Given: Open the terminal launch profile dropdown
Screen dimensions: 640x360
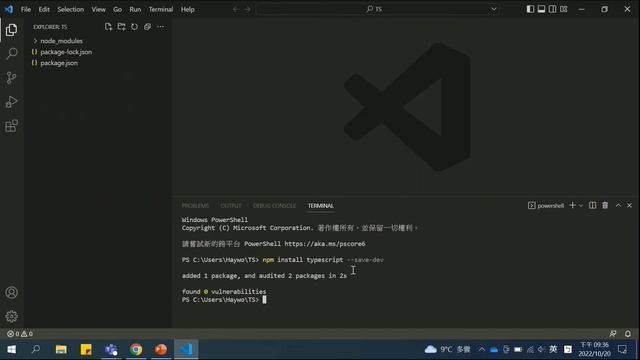Looking at the screenshot, I should [x=581, y=206].
